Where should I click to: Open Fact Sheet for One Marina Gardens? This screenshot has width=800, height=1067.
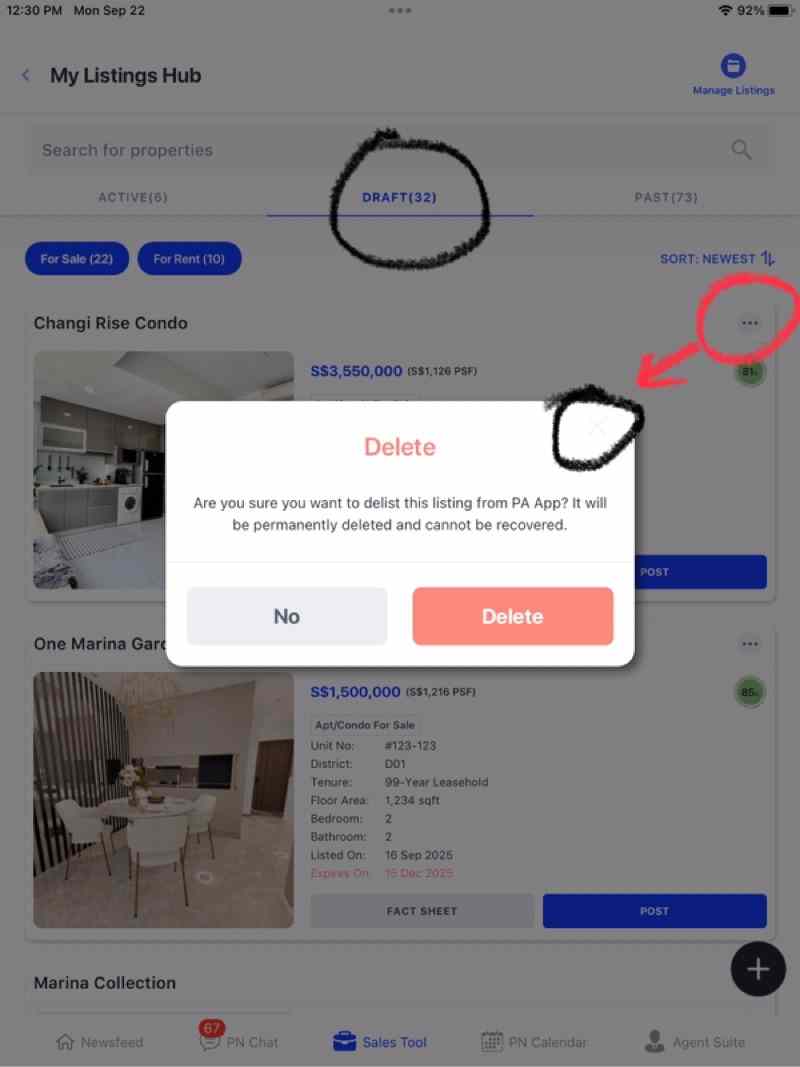[x=422, y=910]
